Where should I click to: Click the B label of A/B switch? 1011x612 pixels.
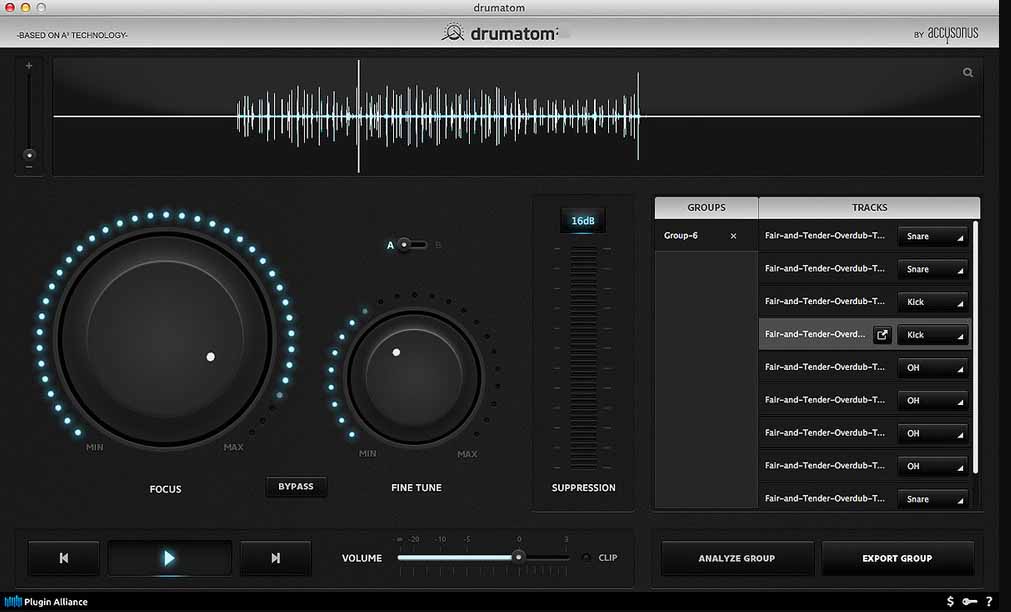pyautogui.click(x=438, y=245)
